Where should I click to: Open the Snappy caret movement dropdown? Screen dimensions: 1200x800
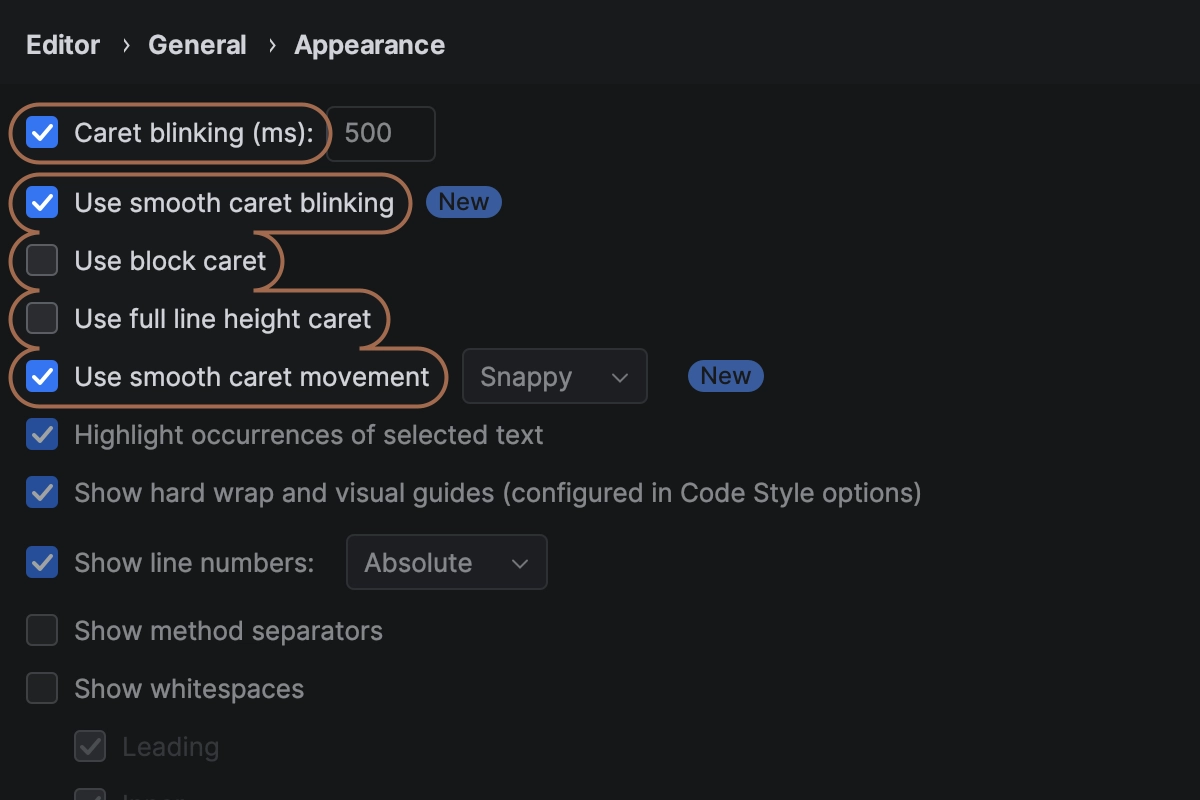tap(554, 377)
